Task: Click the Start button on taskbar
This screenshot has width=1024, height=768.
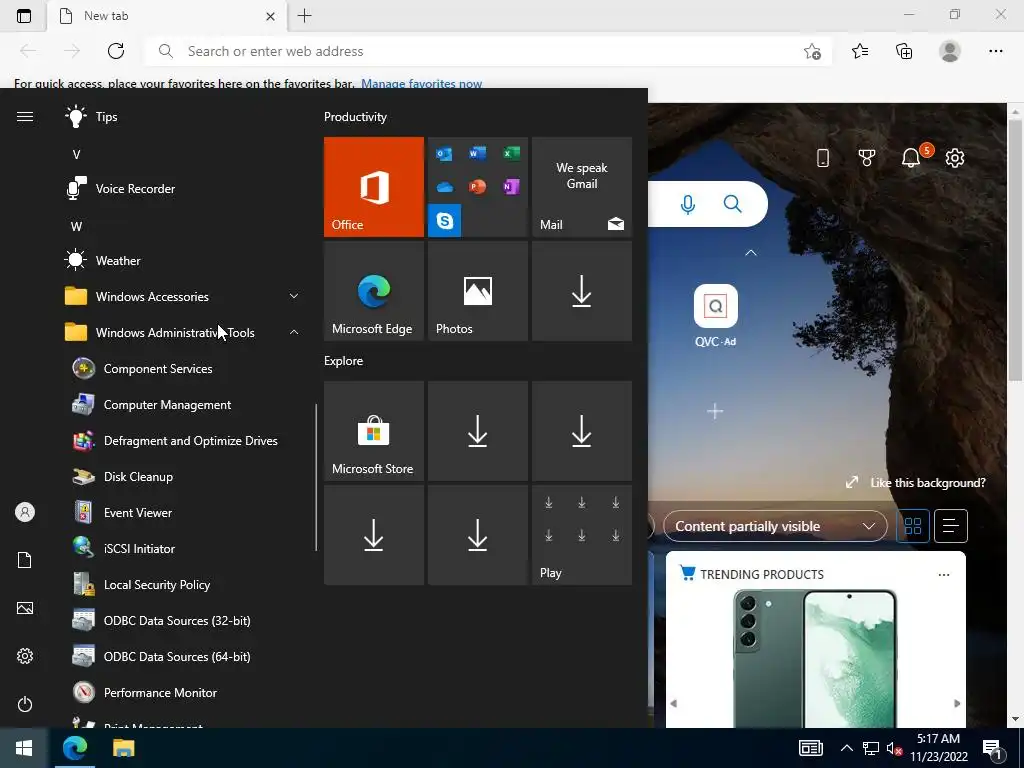Action: point(24,748)
